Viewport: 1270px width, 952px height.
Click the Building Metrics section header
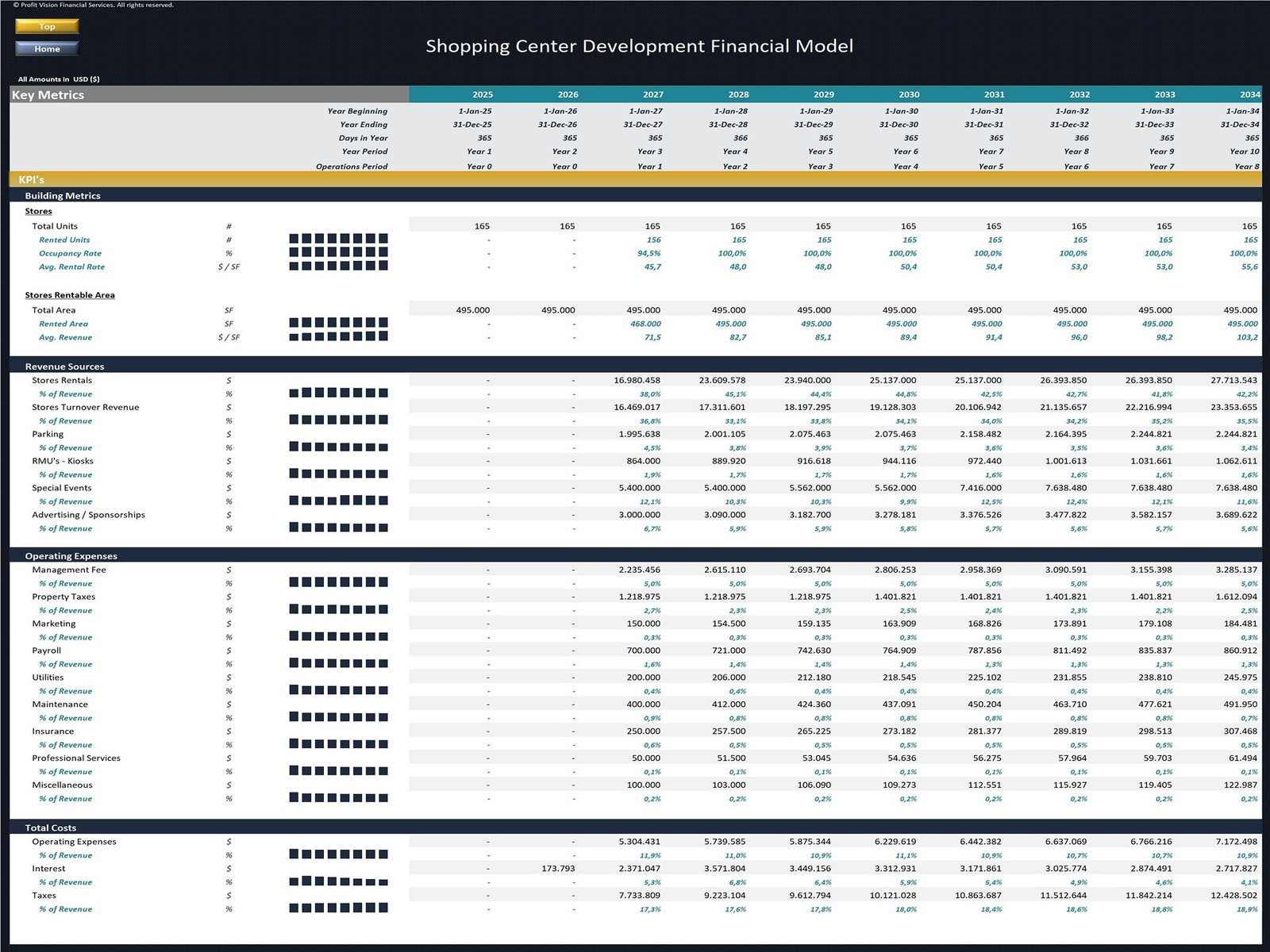pos(63,195)
